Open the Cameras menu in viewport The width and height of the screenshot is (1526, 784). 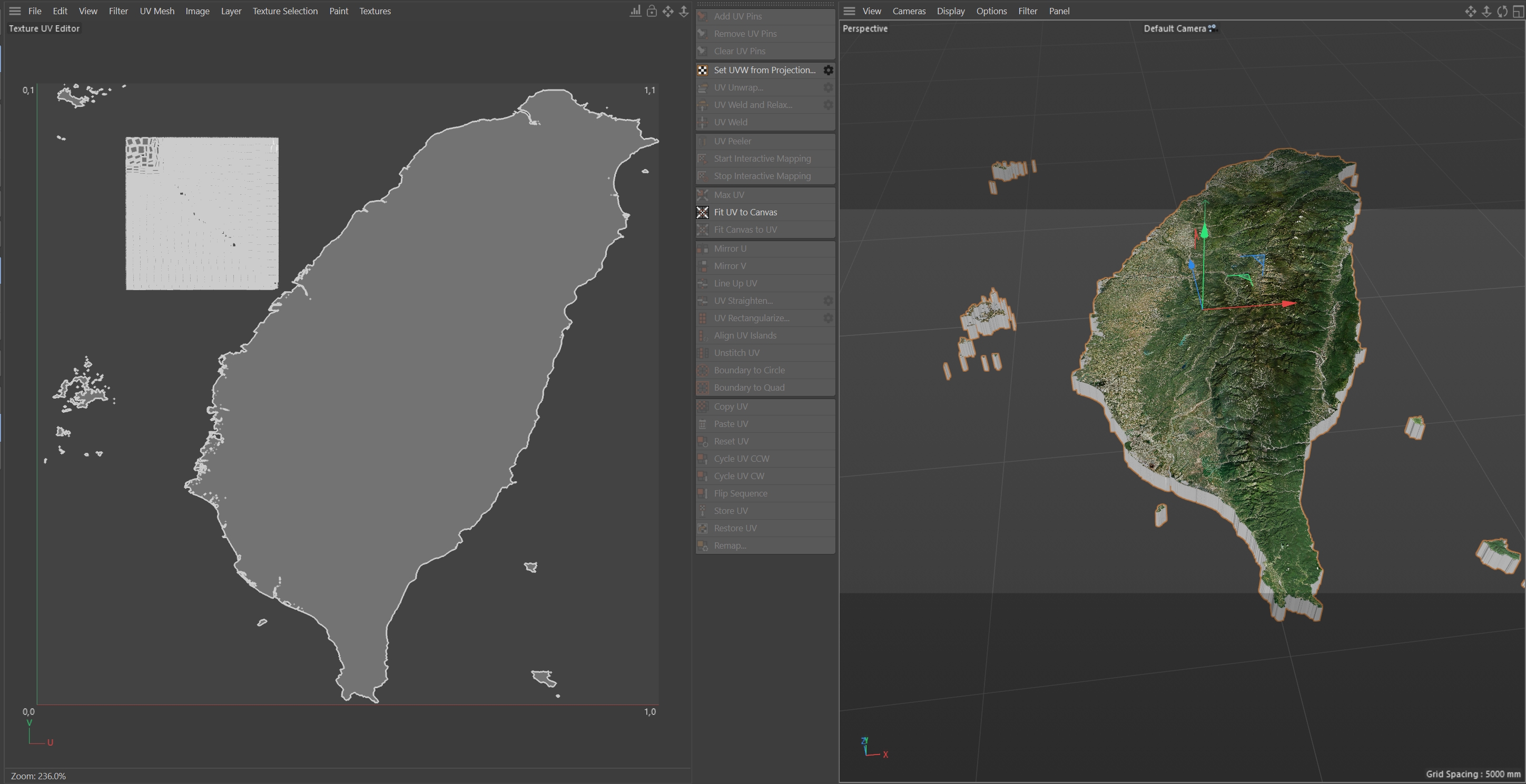click(909, 11)
